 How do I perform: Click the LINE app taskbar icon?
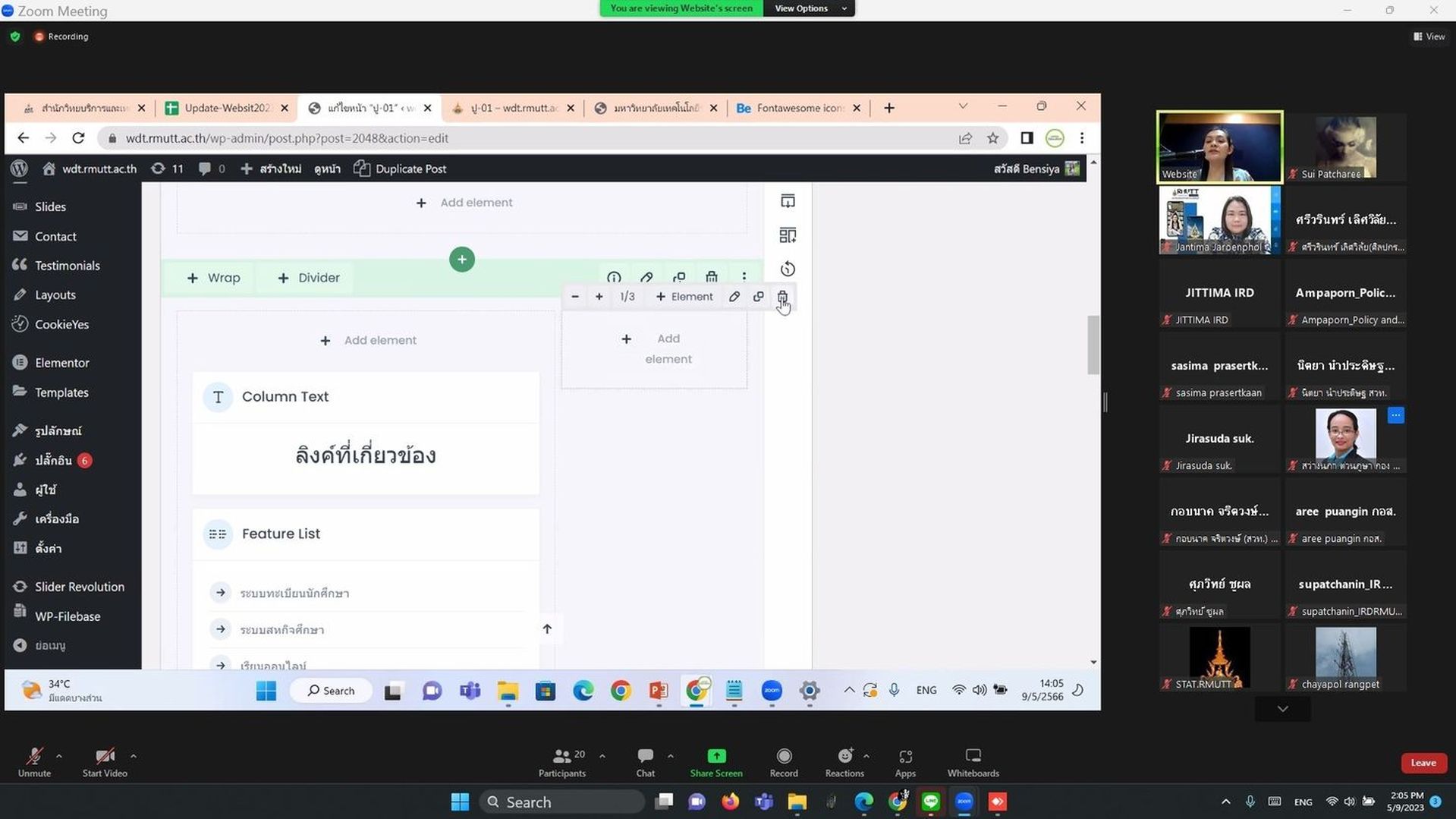(930, 802)
